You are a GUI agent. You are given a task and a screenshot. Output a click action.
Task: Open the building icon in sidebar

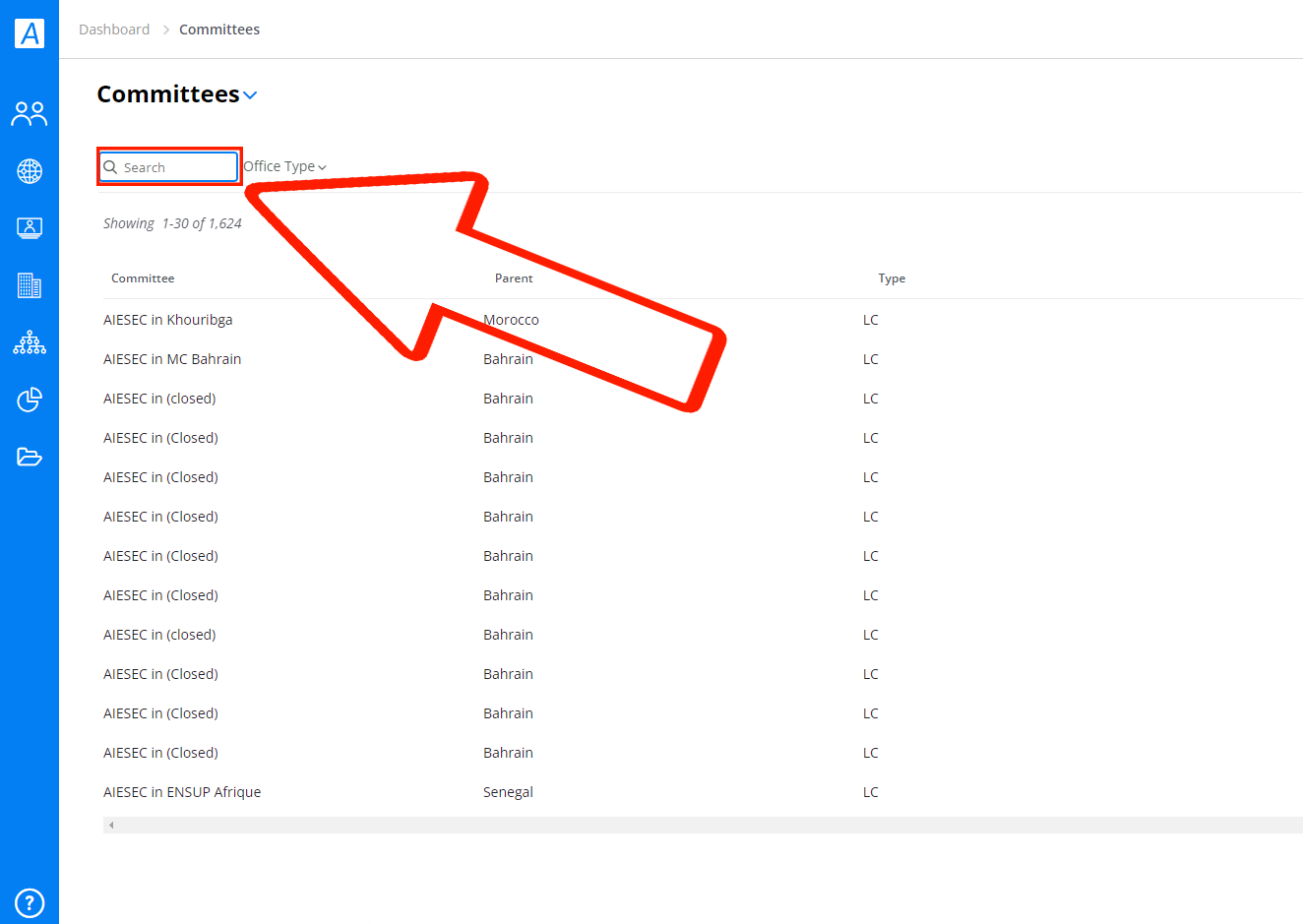[x=30, y=285]
